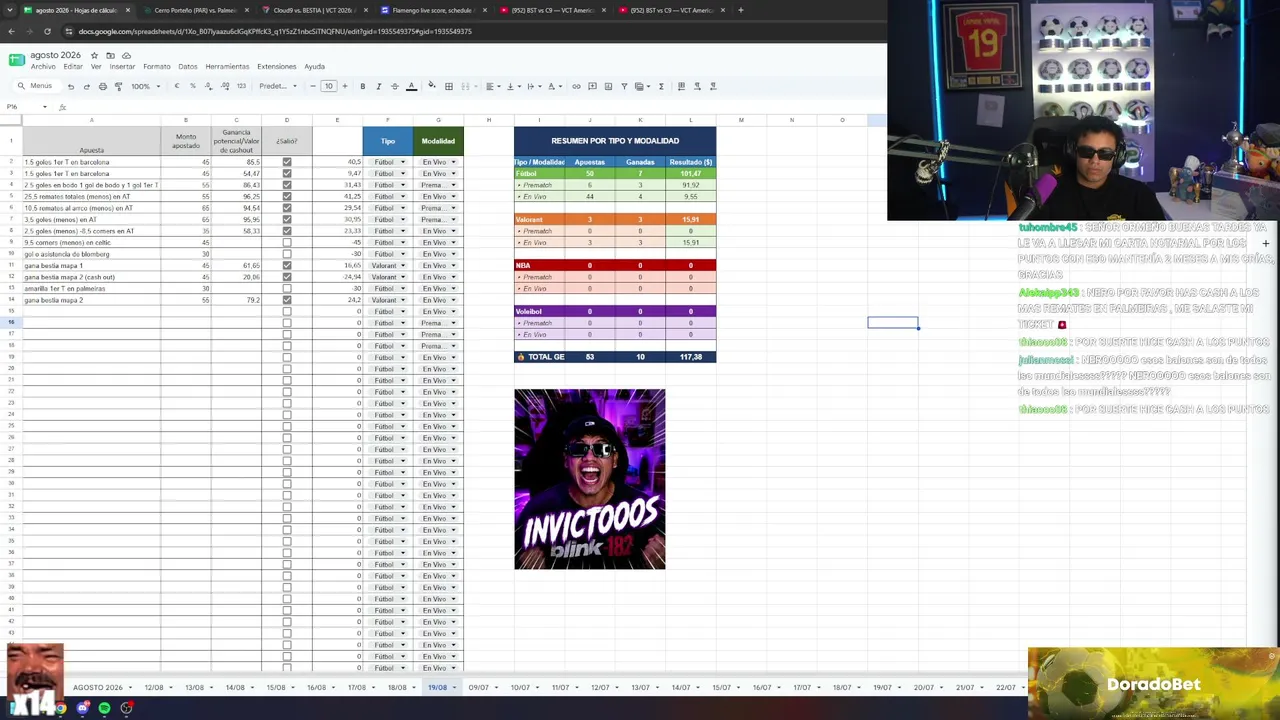Apply percent format to the cell
Screen dimensions: 1280x720
193,86
